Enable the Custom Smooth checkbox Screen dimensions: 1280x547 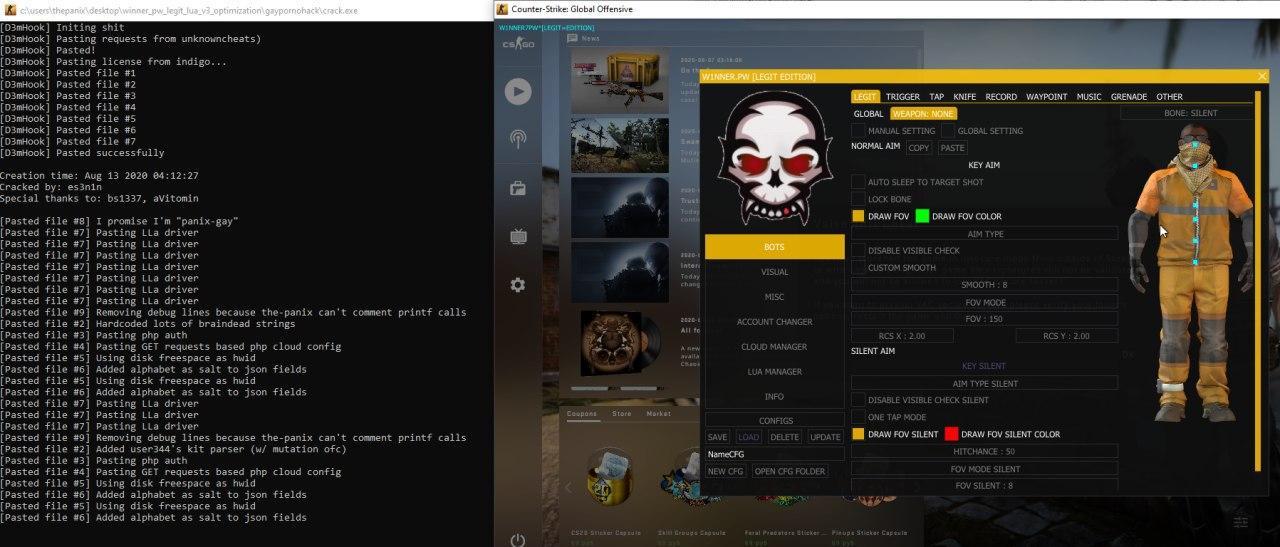click(x=858, y=267)
